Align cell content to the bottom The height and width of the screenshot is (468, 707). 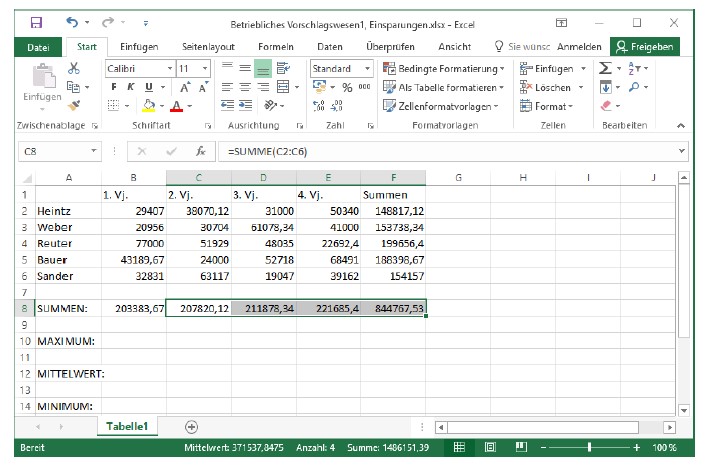[x=263, y=69]
